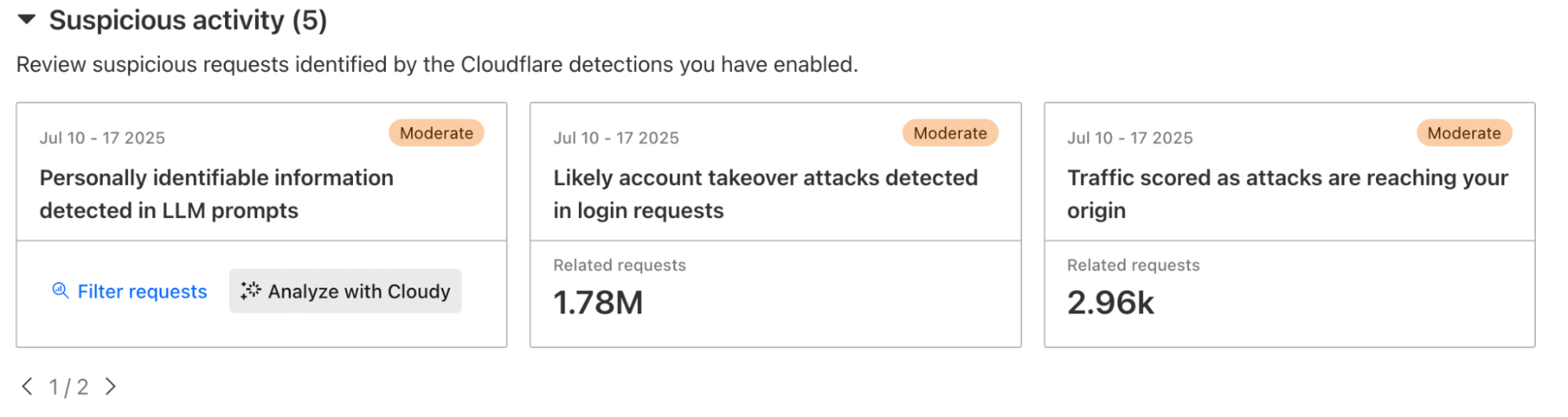Click the date range on traffic attacks card
1568x417 pixels.
click(x=1130, y=138)
